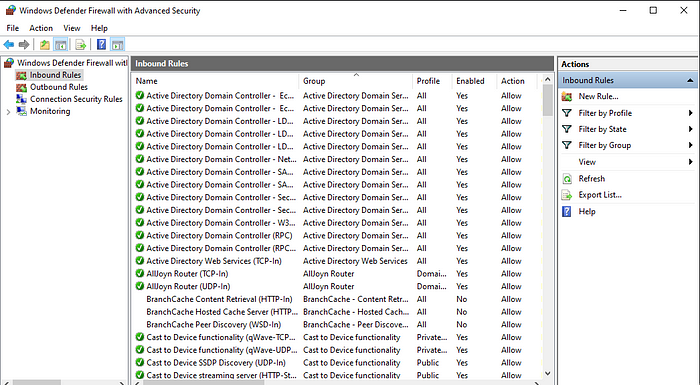The width and height of the screenshot is (700, 385).
Task: Toggle Show/Hide Action Pane toolbar icon
Action: click(x=117, y=45)
